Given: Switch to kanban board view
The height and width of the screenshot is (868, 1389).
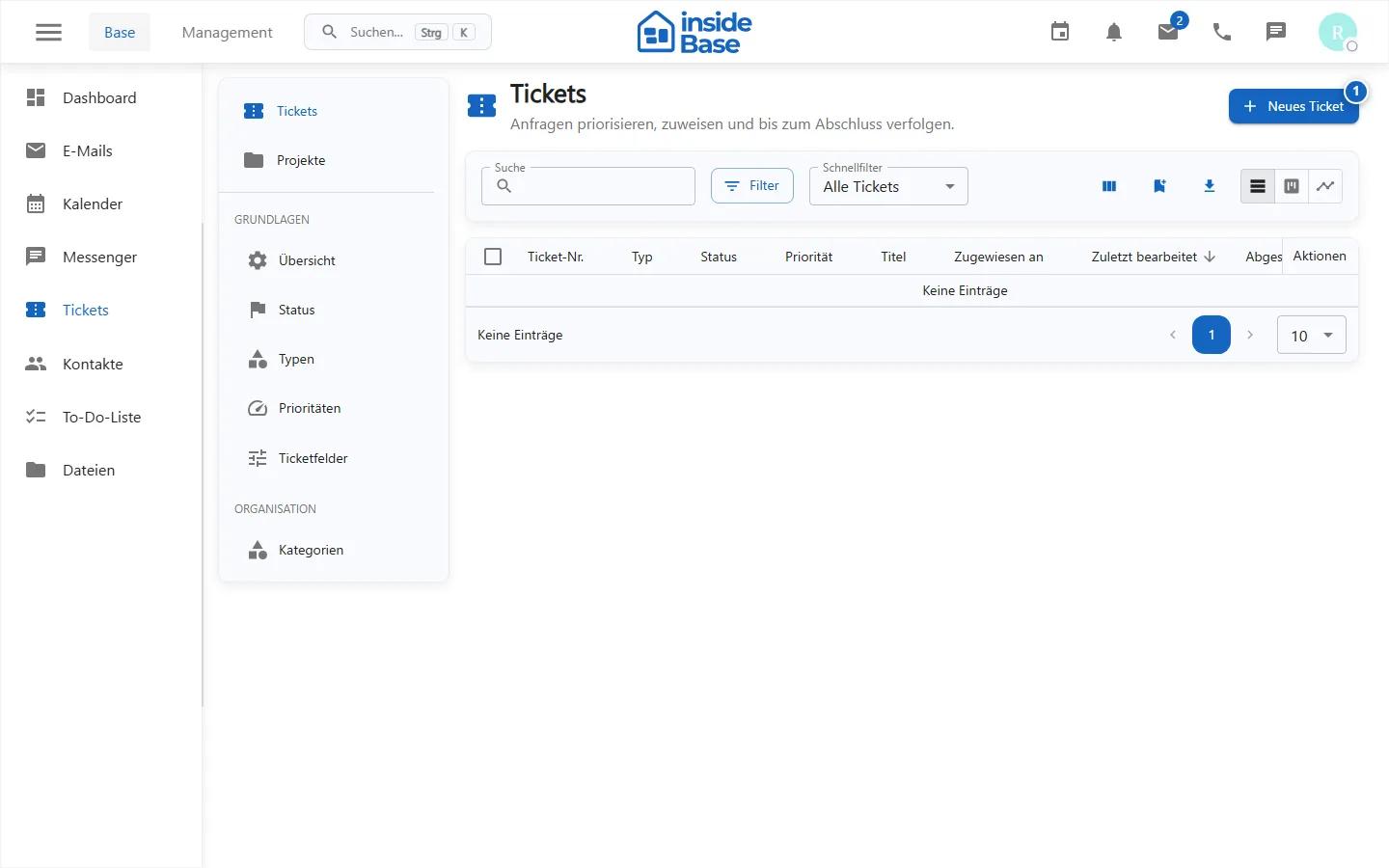Looking at the screenshot, I should (x=1292, y=186).
